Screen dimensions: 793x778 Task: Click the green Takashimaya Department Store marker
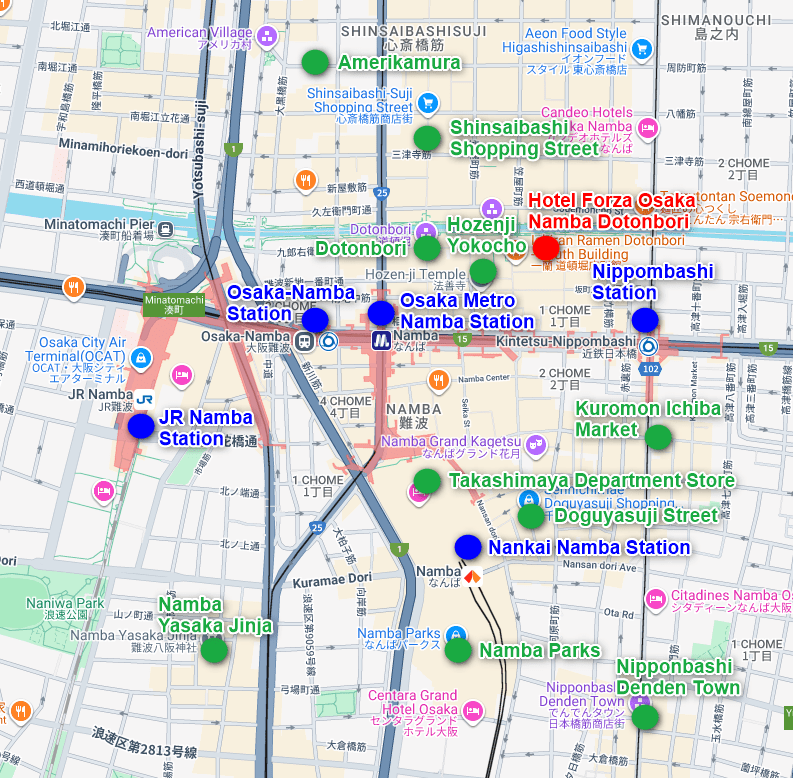pos(427,481)
